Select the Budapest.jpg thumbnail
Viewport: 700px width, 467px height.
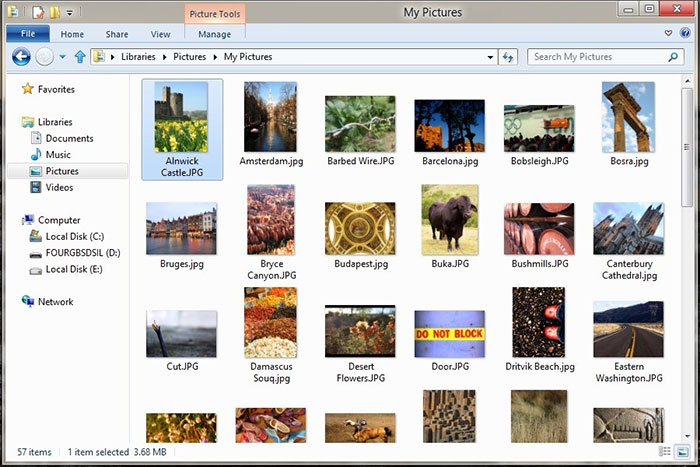pos(359,237)
